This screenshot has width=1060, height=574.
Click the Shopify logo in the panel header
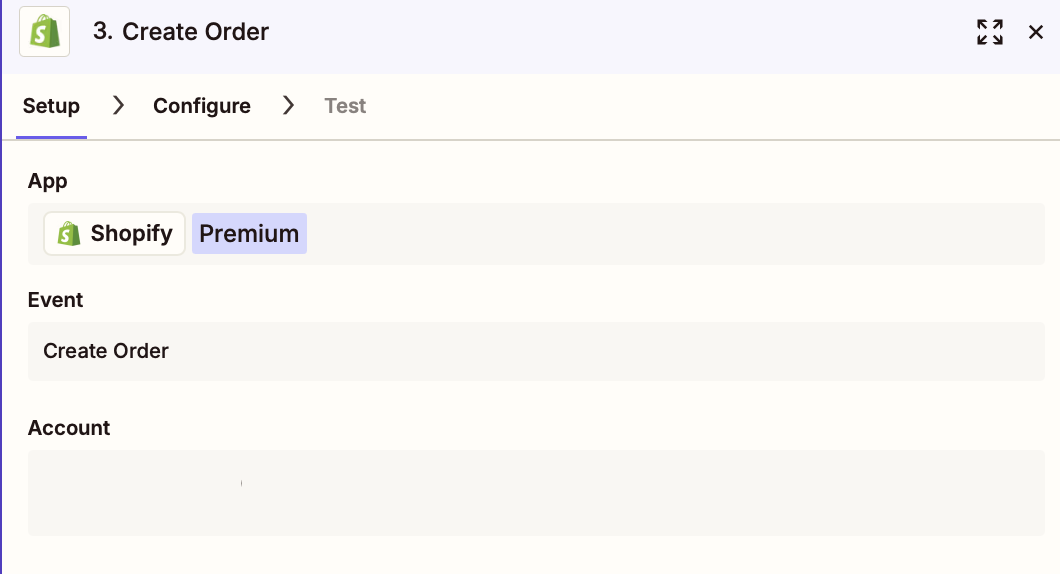(x=44, y=32)
